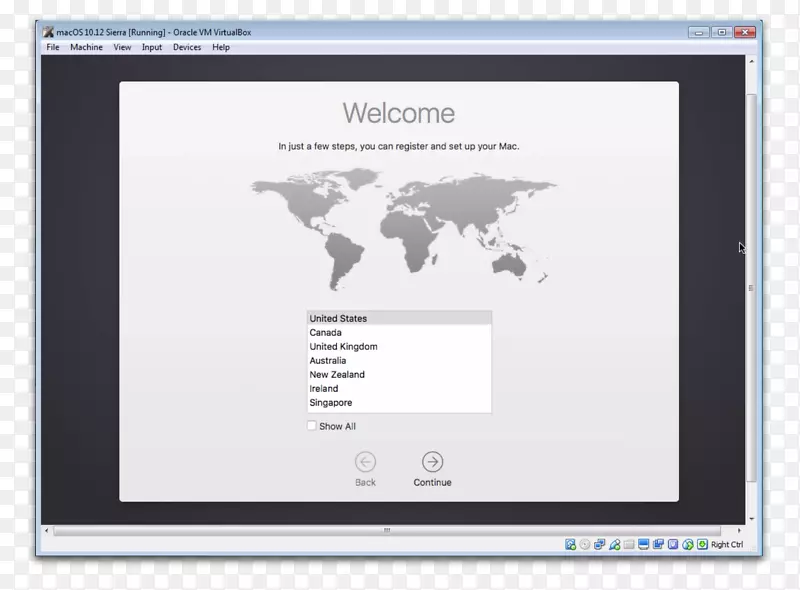Click the USB devices status icon
800x590 pixels.
(x=615, y=545)
